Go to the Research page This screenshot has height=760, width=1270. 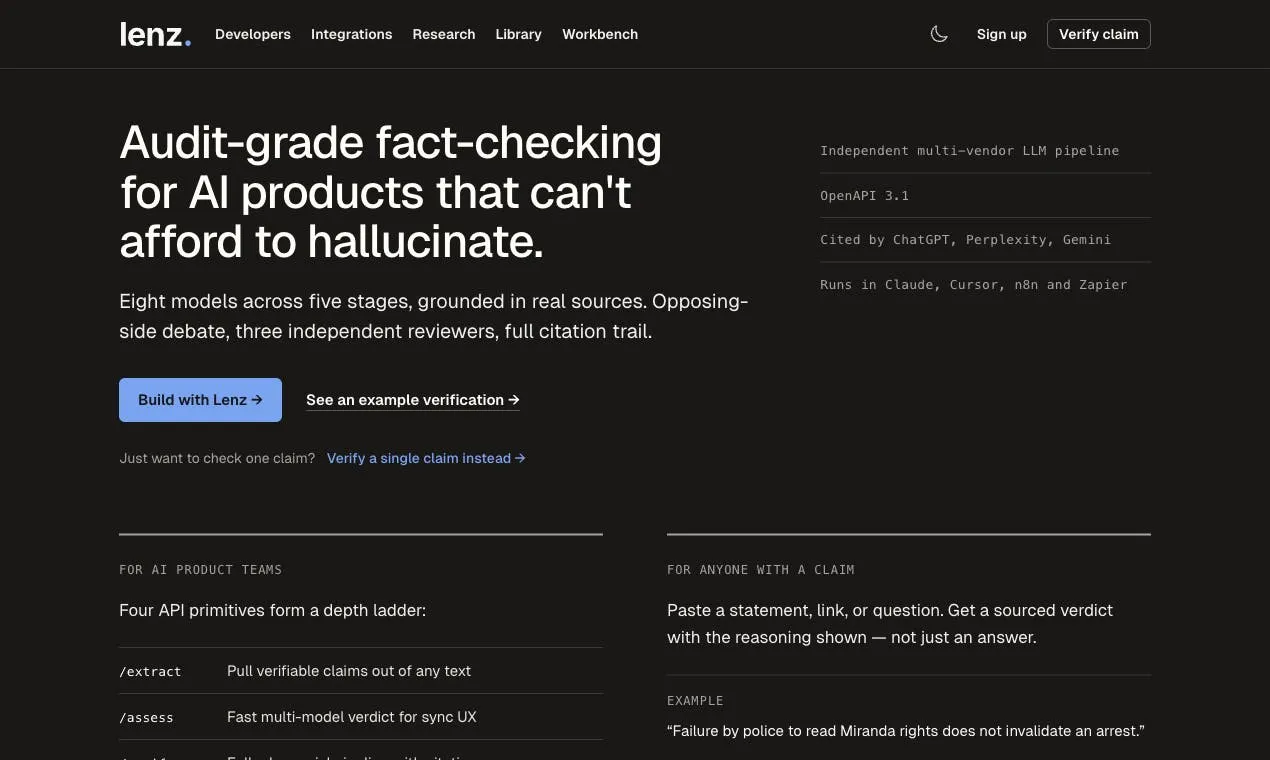coord(444,34)
